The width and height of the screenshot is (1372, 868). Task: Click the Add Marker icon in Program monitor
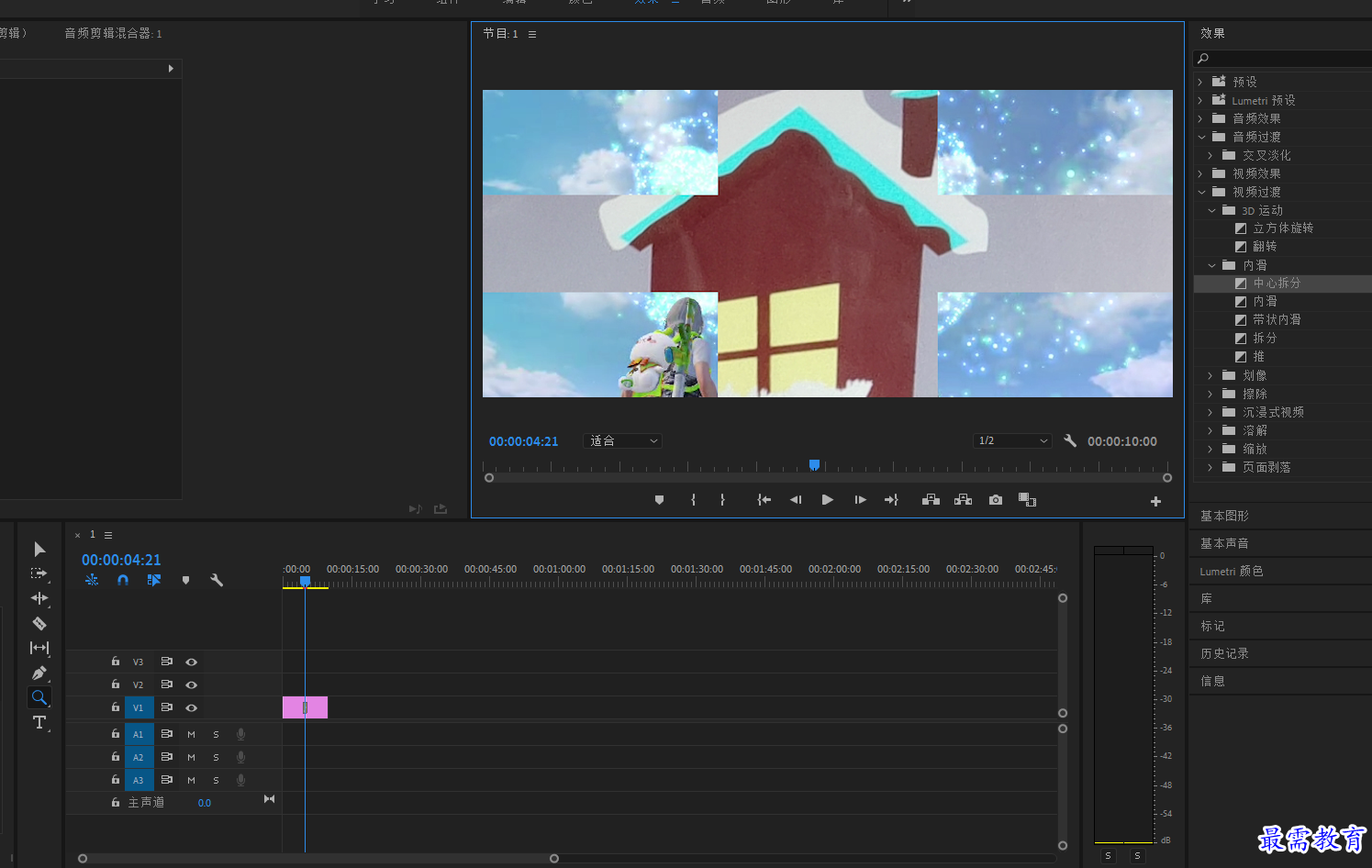[x=659, y=500]
